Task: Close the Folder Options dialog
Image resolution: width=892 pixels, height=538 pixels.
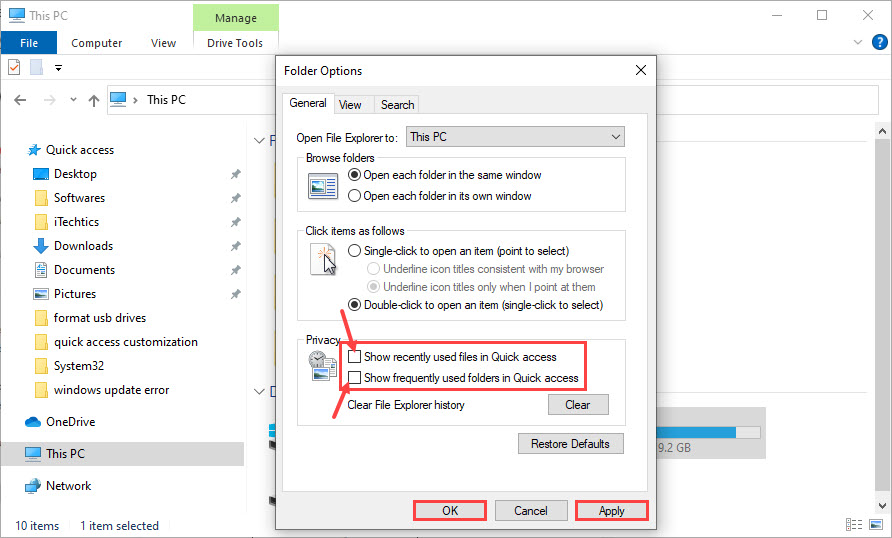Action: click(641, 70)
